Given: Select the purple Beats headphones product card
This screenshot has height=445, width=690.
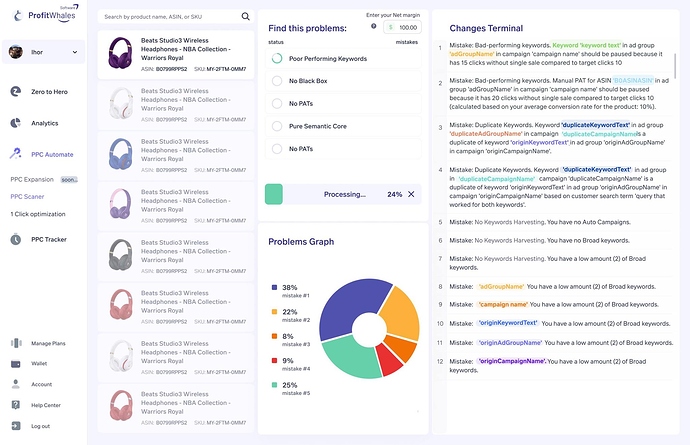Looking at the screenshot, I should point(176,55).
